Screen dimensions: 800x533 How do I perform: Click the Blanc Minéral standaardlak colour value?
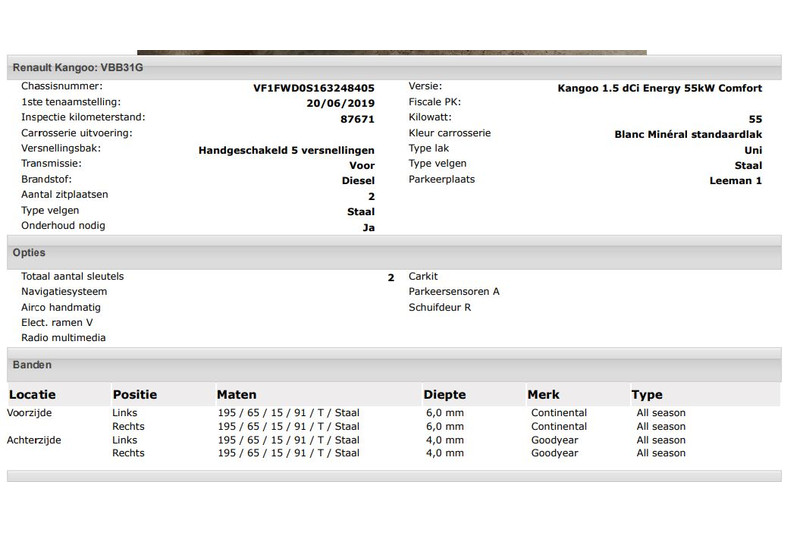pos(688,134)
